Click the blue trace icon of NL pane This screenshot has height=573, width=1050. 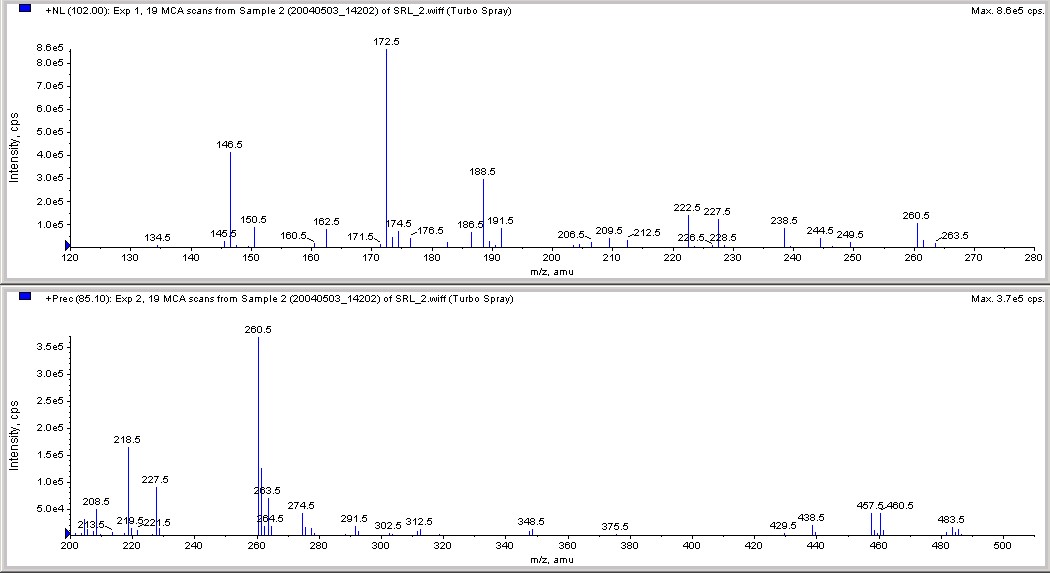25,9
